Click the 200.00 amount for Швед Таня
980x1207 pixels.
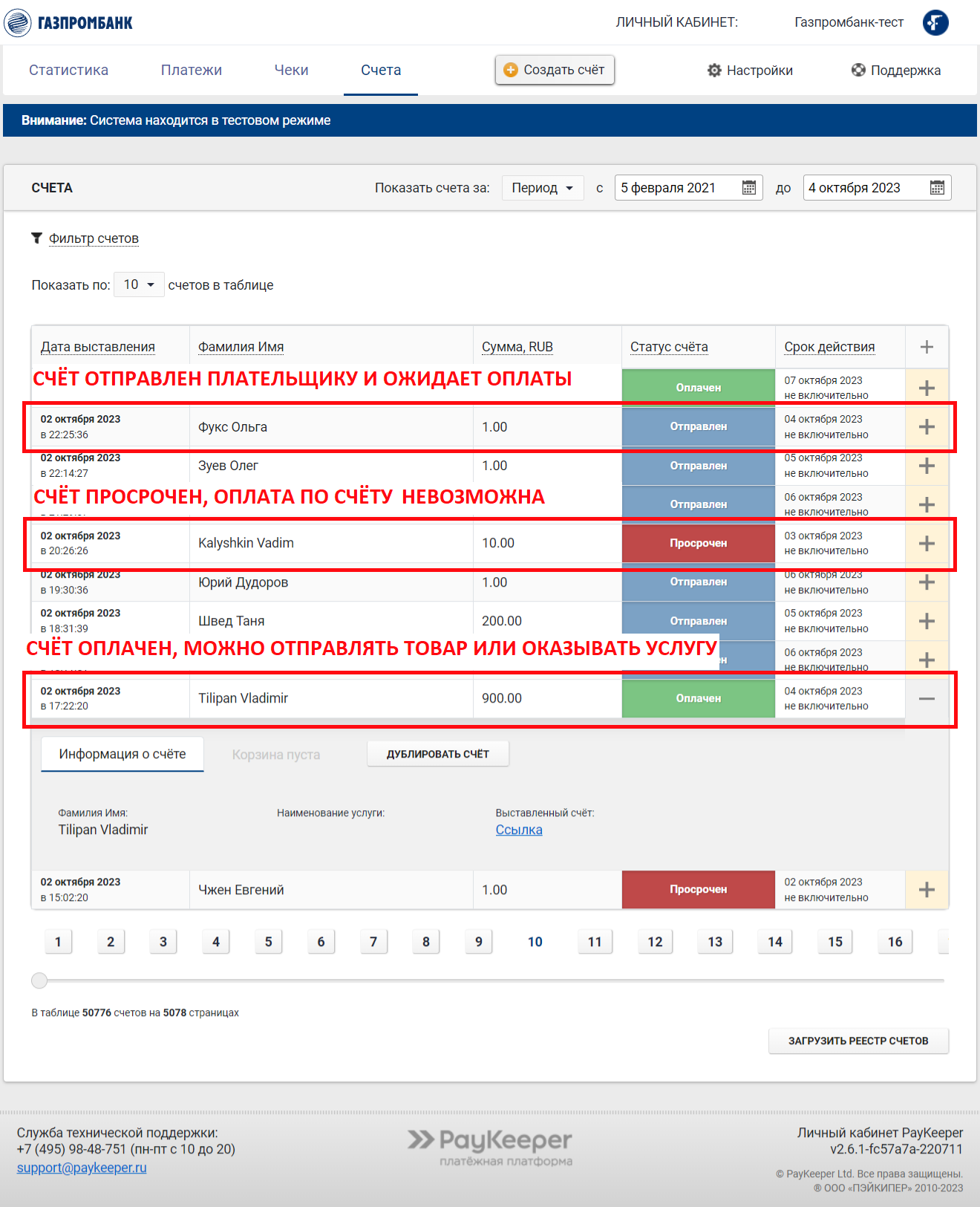point(502,621)
